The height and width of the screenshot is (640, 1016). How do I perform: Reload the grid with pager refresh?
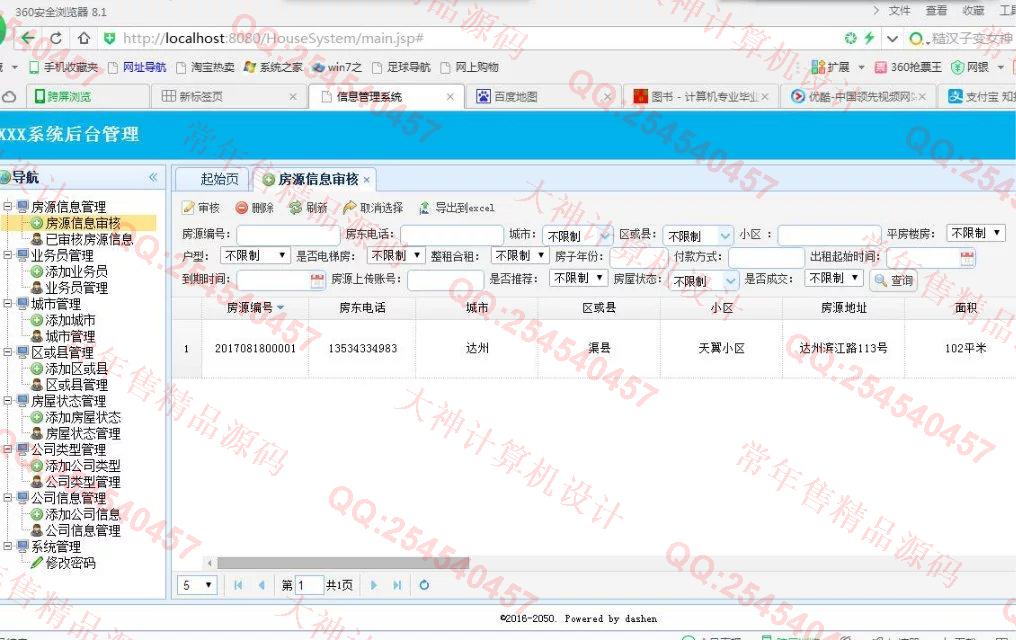[x=424, y=586]
